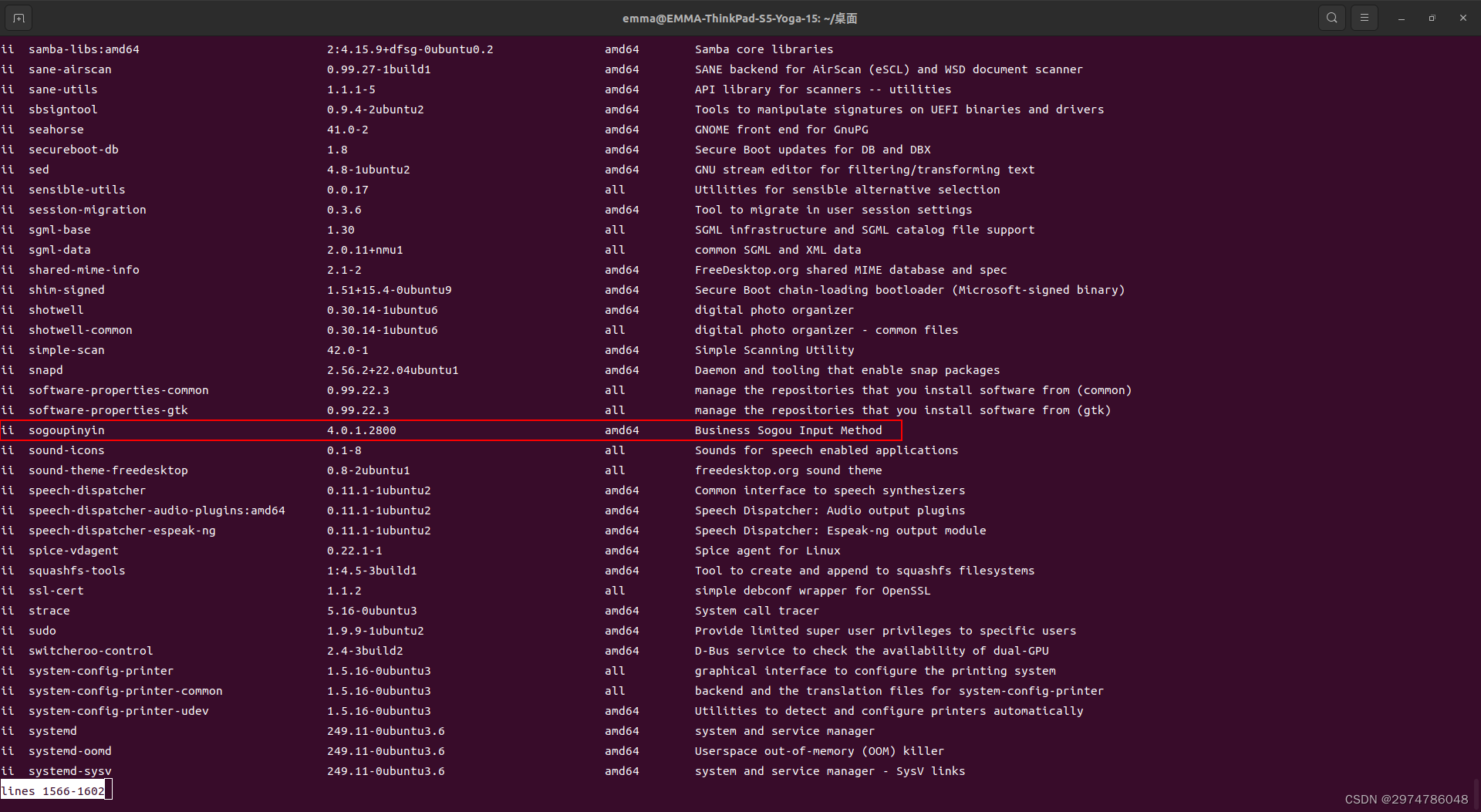Image resolution: width=1481 pixels, height=812 pixels.
Task: Click the session-migration package name
Action: [x=87, y=210]
